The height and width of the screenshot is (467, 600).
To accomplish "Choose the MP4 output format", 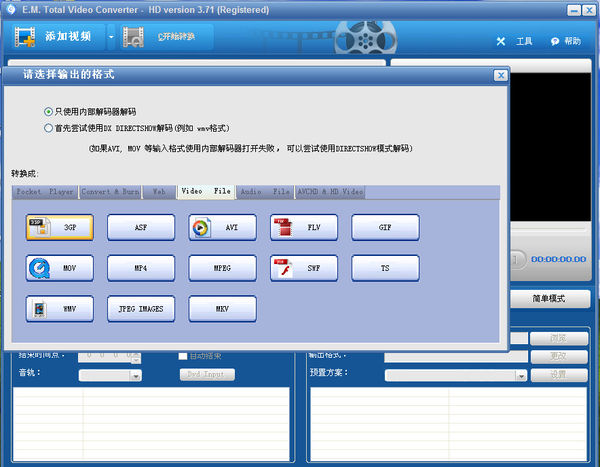I will 141,268.
